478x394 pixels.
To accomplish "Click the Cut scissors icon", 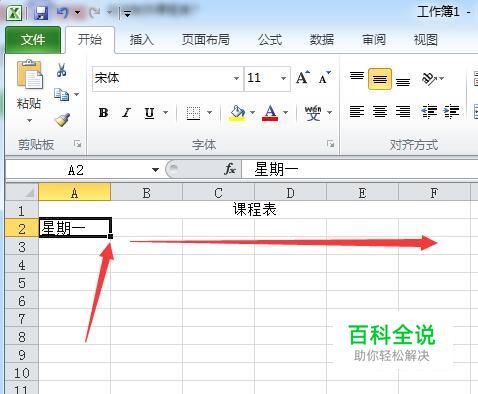I will [x=61, y=70].
